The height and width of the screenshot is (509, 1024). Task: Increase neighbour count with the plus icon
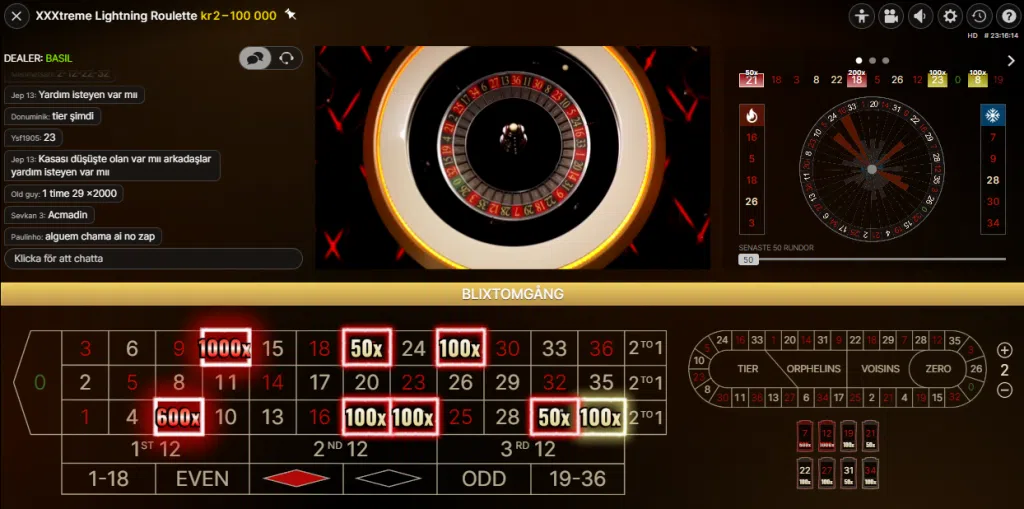[x=1005, y=350]
